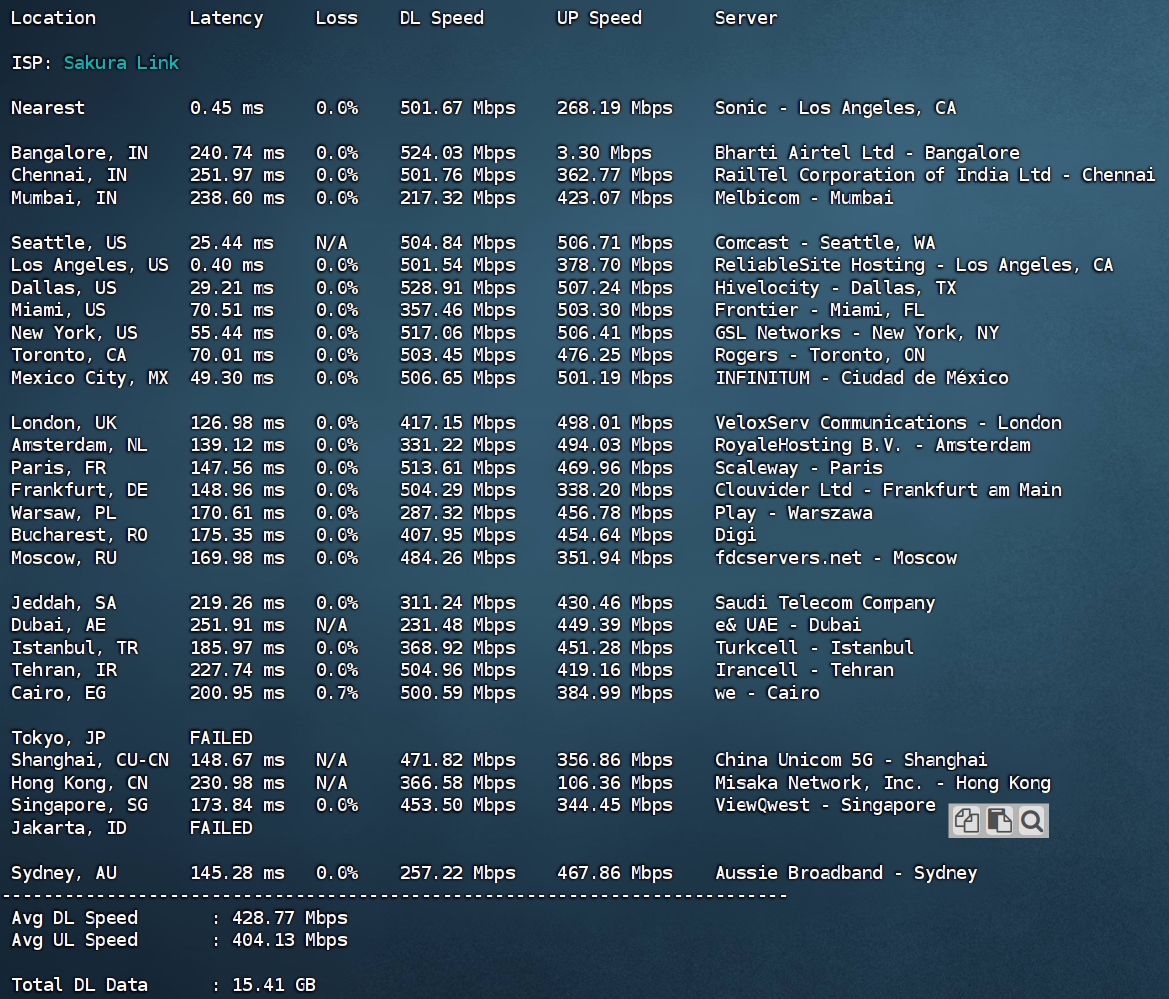
Task: Click 'Frontier - Miami, FL' server
Action: coord(819,310)
